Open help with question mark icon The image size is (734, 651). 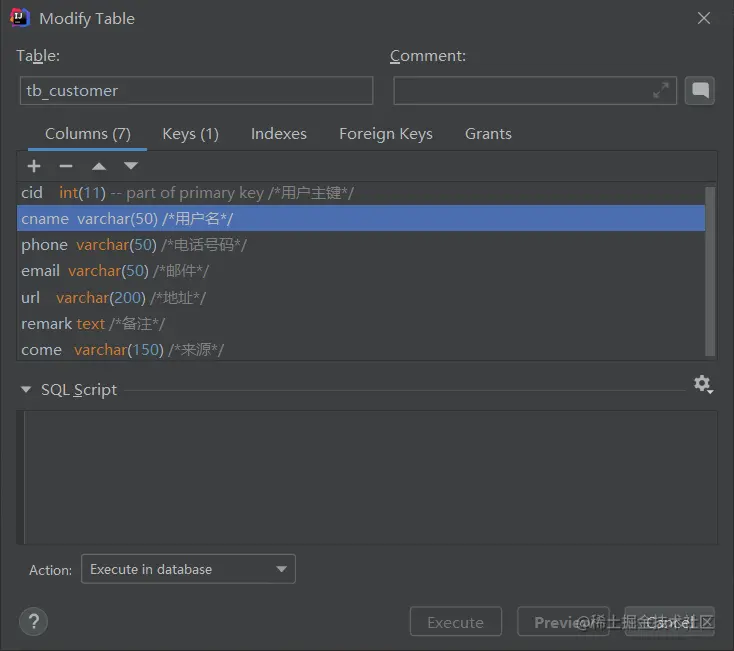(34, 621)
